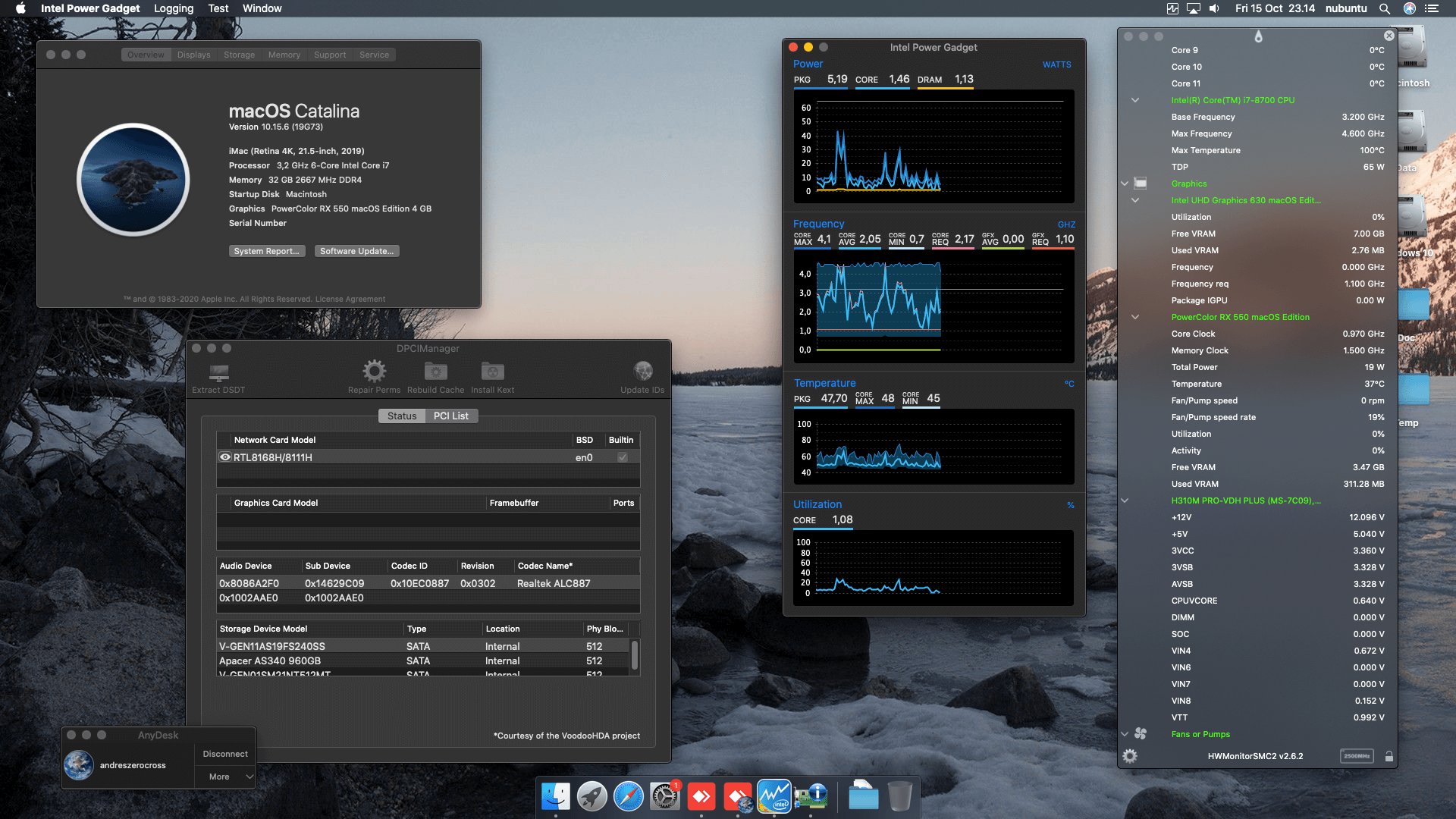Click the nubuntu user name in menu bar
The width and height of the screenshot is (1456, 819).
pos(1346,8)
